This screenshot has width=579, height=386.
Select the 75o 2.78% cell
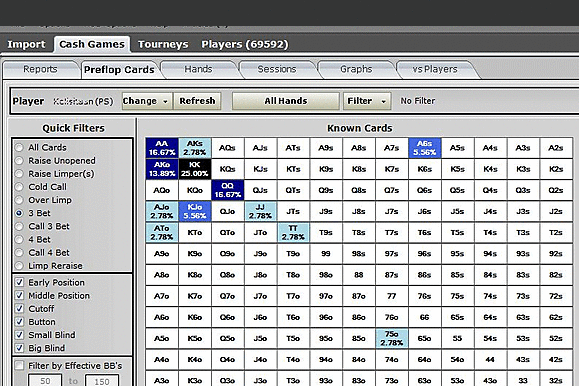point(392,338)
